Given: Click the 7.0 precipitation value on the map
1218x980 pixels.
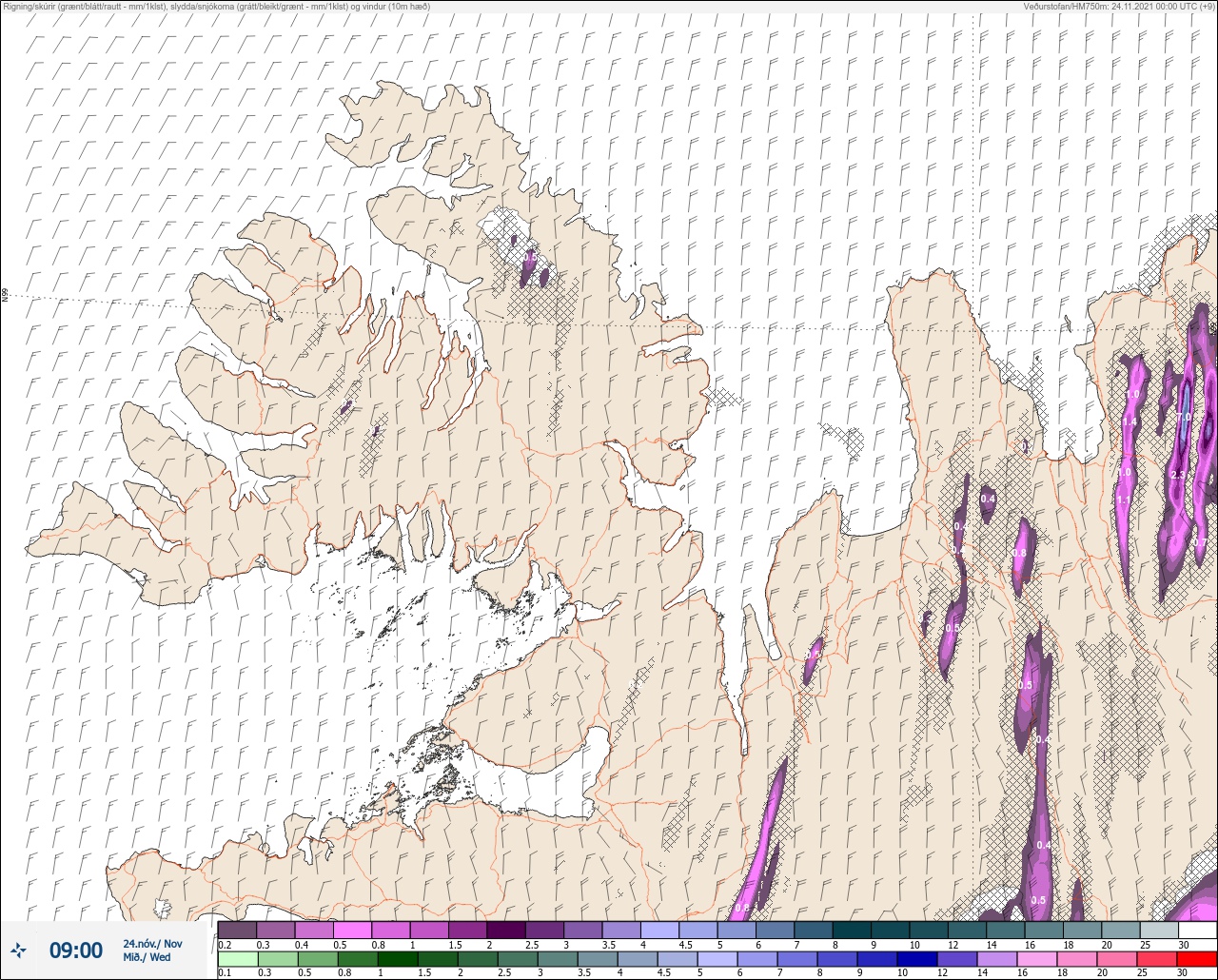Looking at the screenshot, I should click(1184, 417).
